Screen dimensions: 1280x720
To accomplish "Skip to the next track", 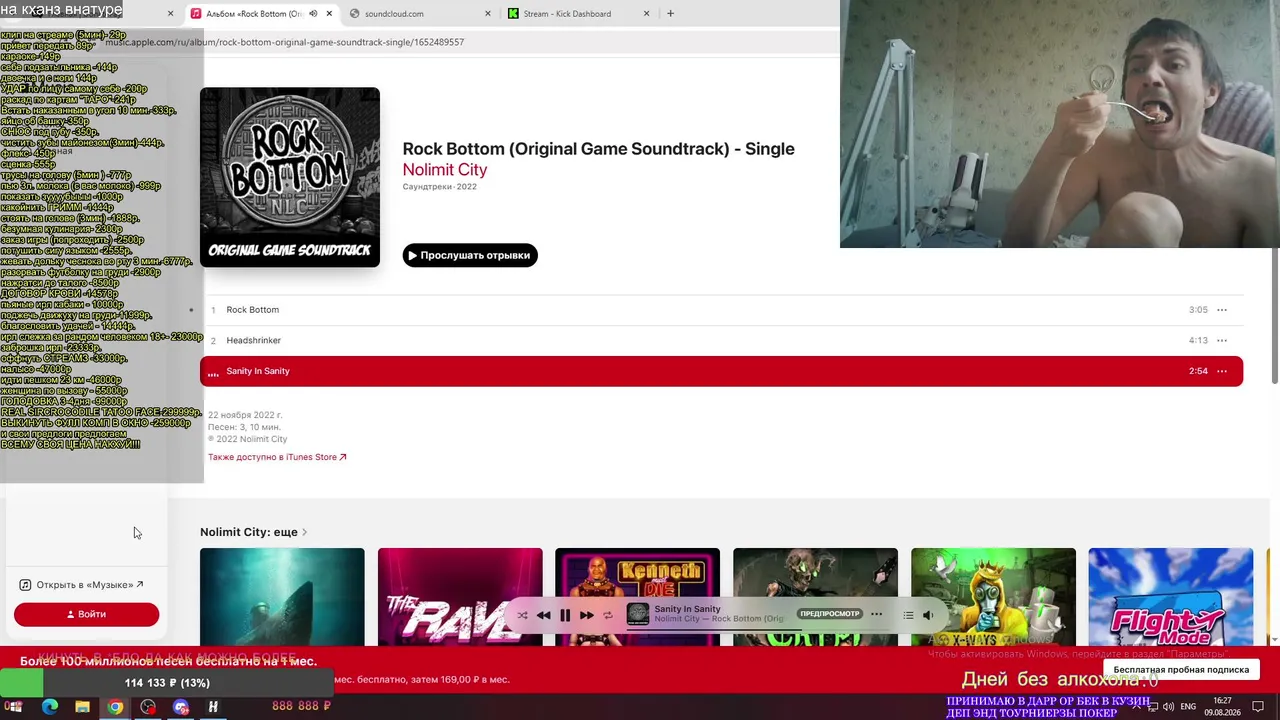I will pyautogui.click(x=587, y=615).
